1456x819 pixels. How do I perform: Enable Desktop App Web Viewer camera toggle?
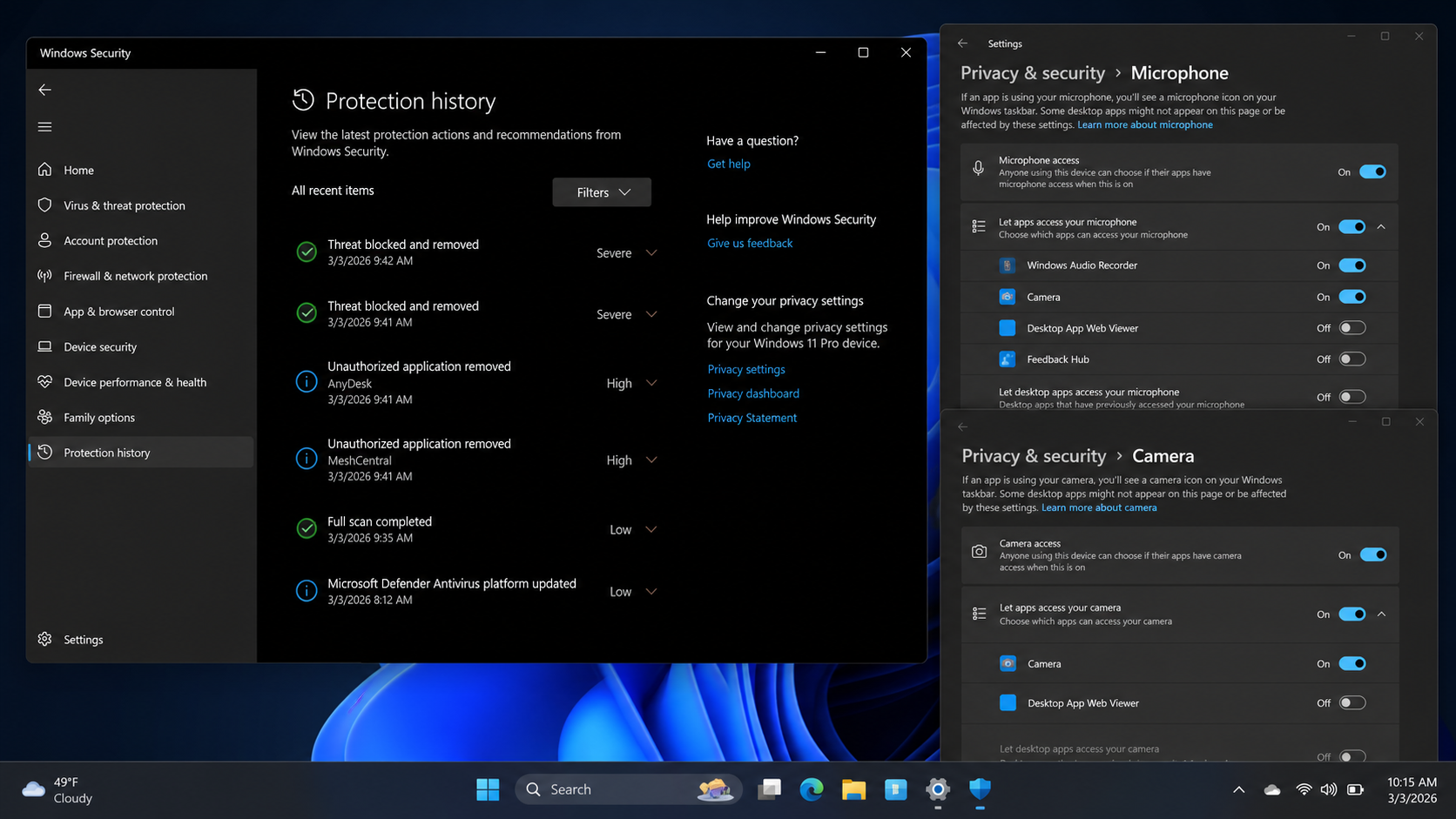pos(1352,703)
